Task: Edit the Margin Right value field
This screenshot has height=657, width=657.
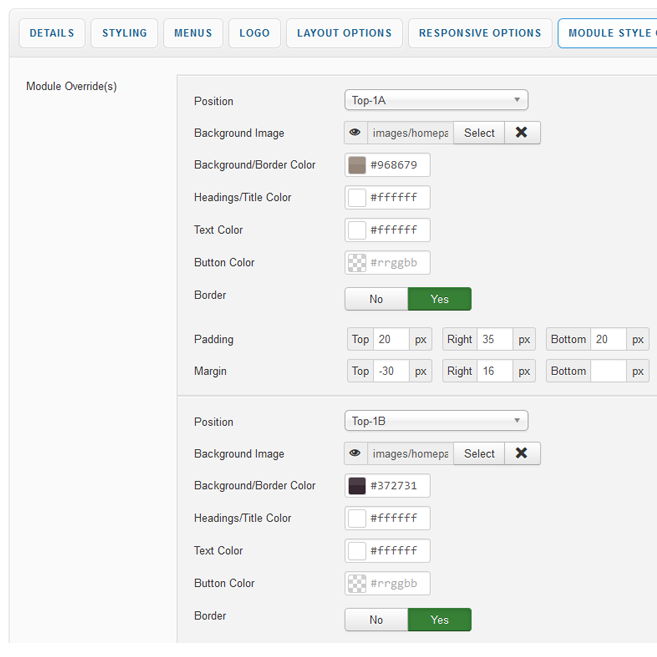Action: [494, 371]
